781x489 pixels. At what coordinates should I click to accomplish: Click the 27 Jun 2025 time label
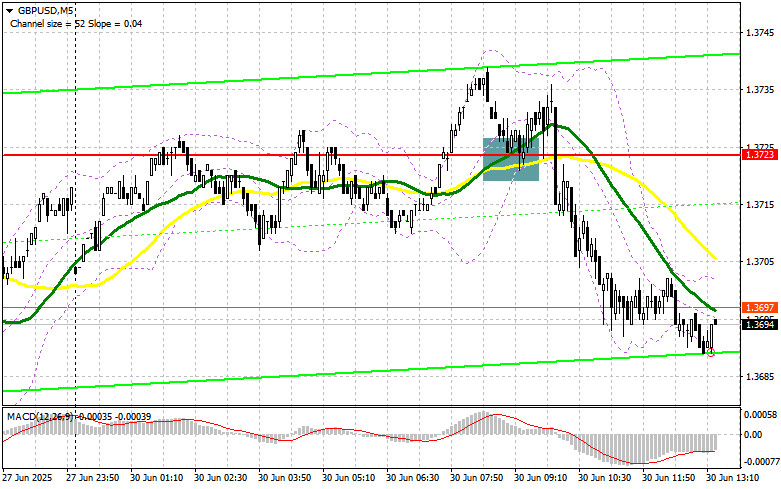[x=27, y=478]
